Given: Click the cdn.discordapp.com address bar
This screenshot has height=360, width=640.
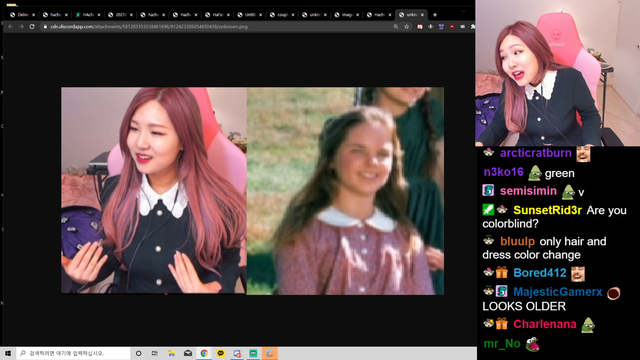Looking at the screenshot, I should pyautogui.click(x=216, y=27).
